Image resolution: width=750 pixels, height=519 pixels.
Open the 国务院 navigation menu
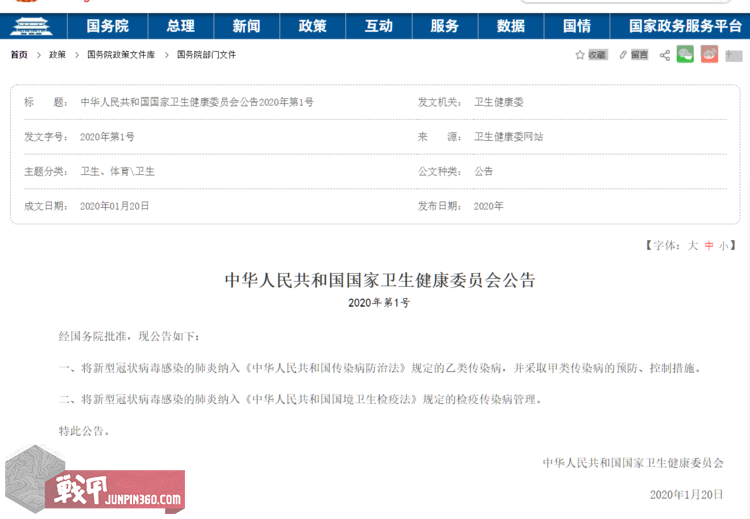coord(107,26)
